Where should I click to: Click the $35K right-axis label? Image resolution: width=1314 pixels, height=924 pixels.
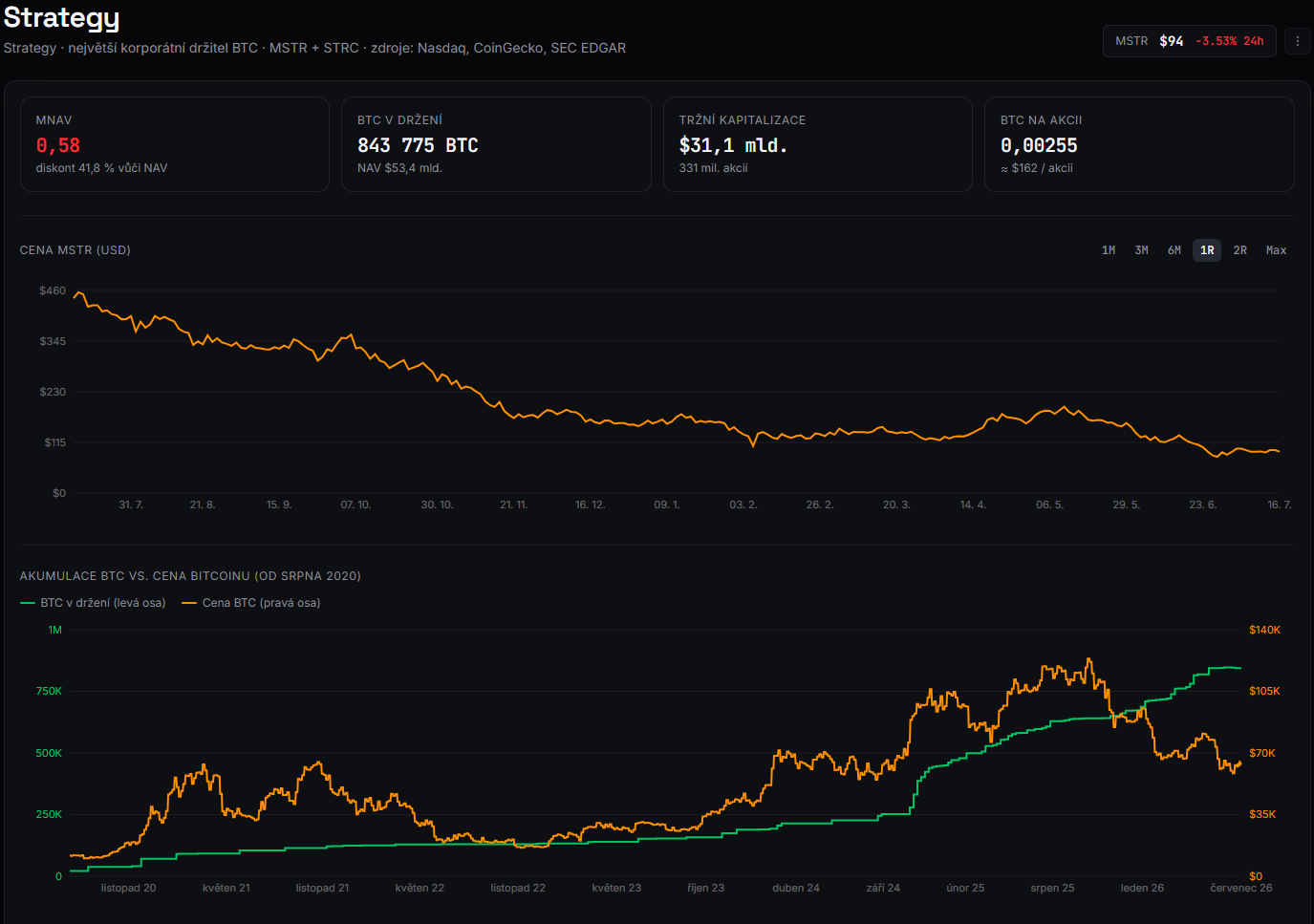click(1261, 814)
